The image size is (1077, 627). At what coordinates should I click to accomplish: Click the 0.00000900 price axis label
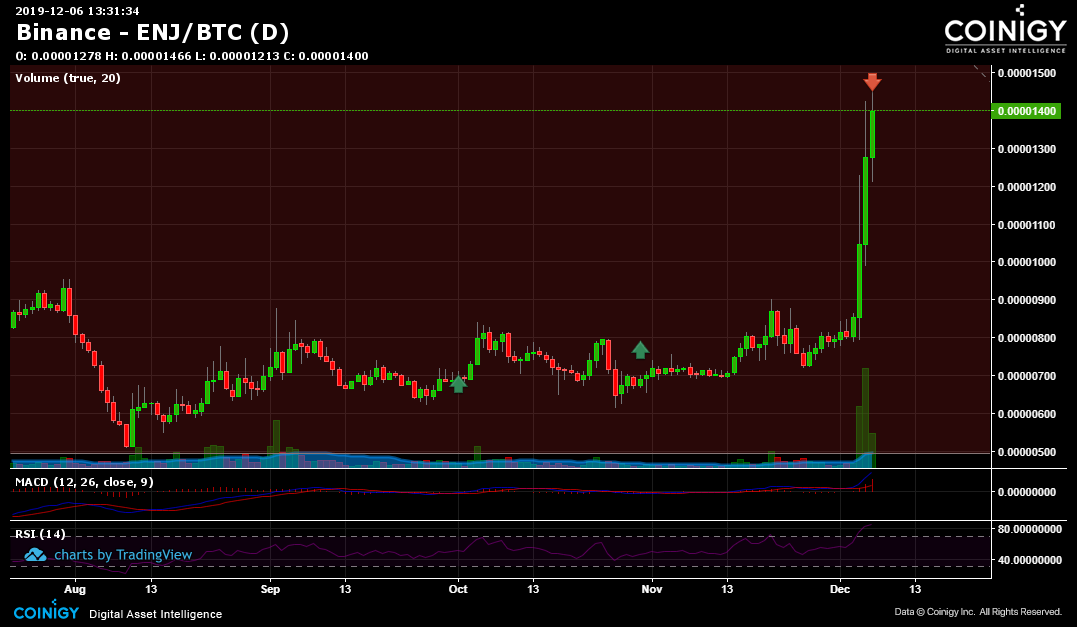click(1027, 300)
